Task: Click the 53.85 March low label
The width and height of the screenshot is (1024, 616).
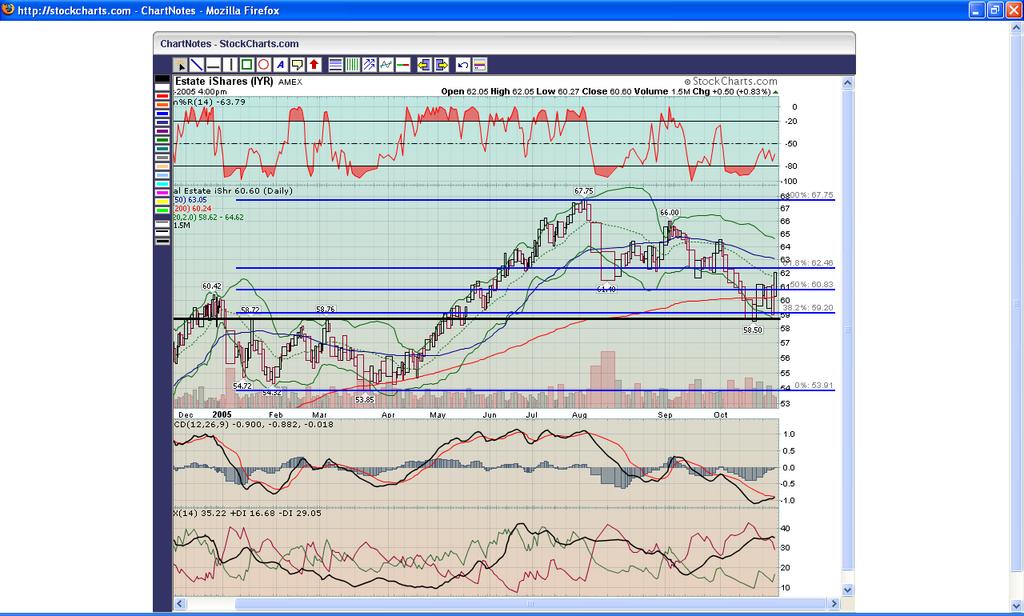Action: [x=364, y=399]
